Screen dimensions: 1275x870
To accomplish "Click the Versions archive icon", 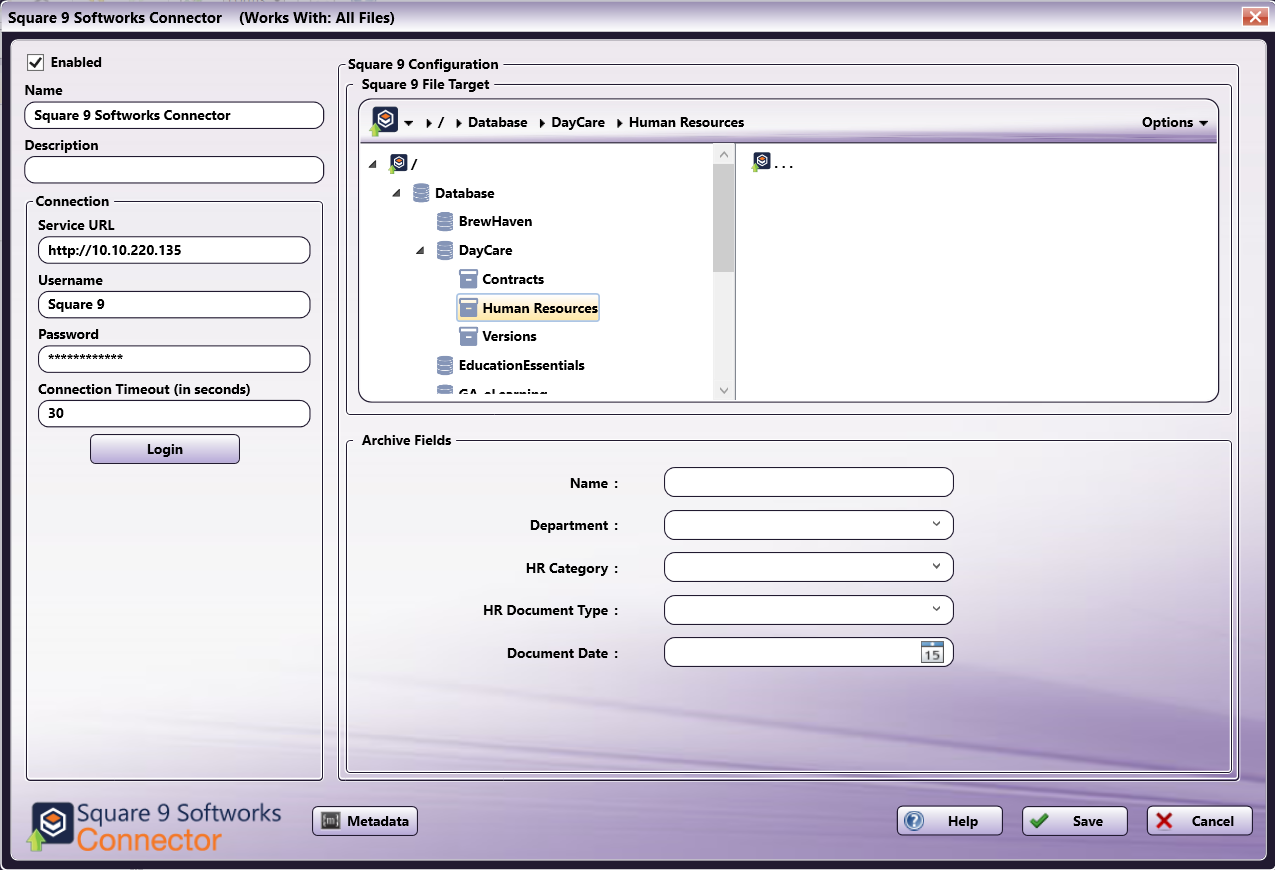I will tap(468, 336).
